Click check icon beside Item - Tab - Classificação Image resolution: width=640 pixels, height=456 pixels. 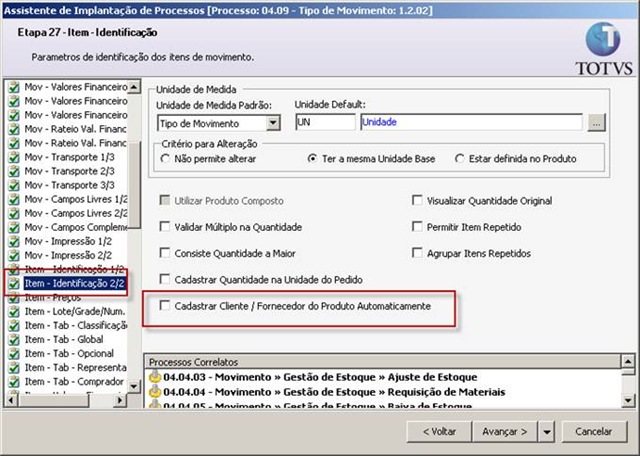click(x=14, y=326)
